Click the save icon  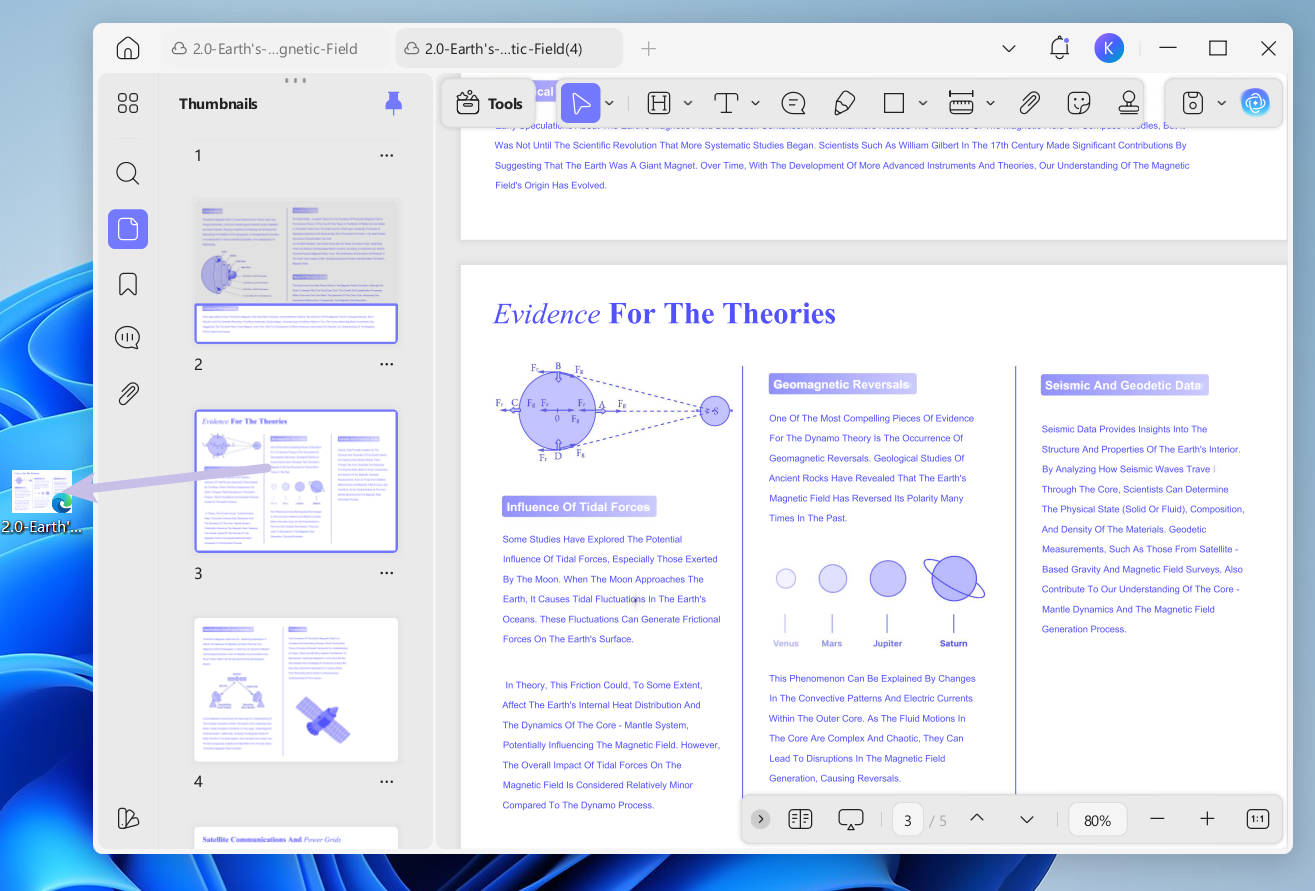pyautogui.click(x=1192, y=103)
